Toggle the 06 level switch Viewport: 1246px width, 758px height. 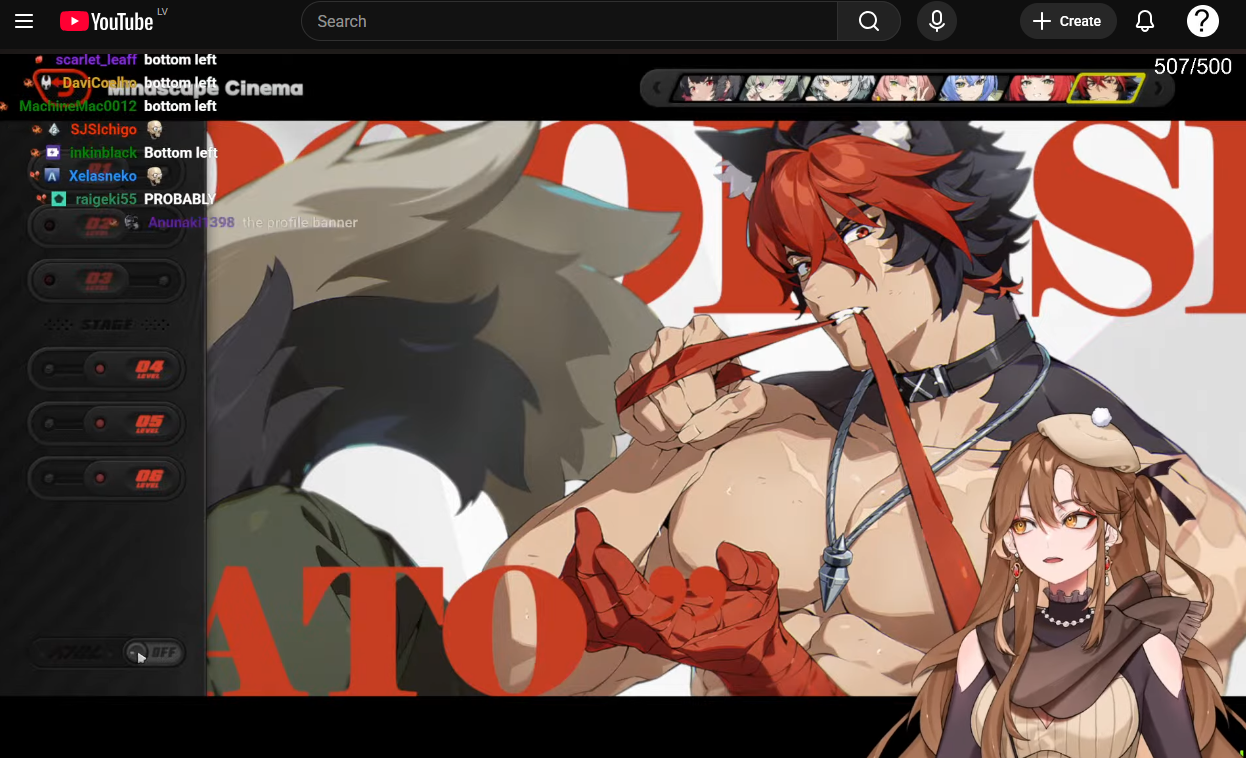(x=106, y=478)
